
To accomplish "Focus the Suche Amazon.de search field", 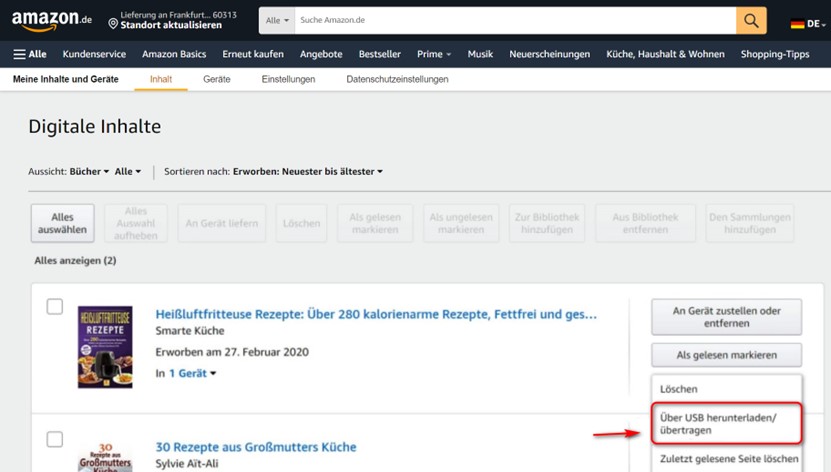I will pos(515,21).
